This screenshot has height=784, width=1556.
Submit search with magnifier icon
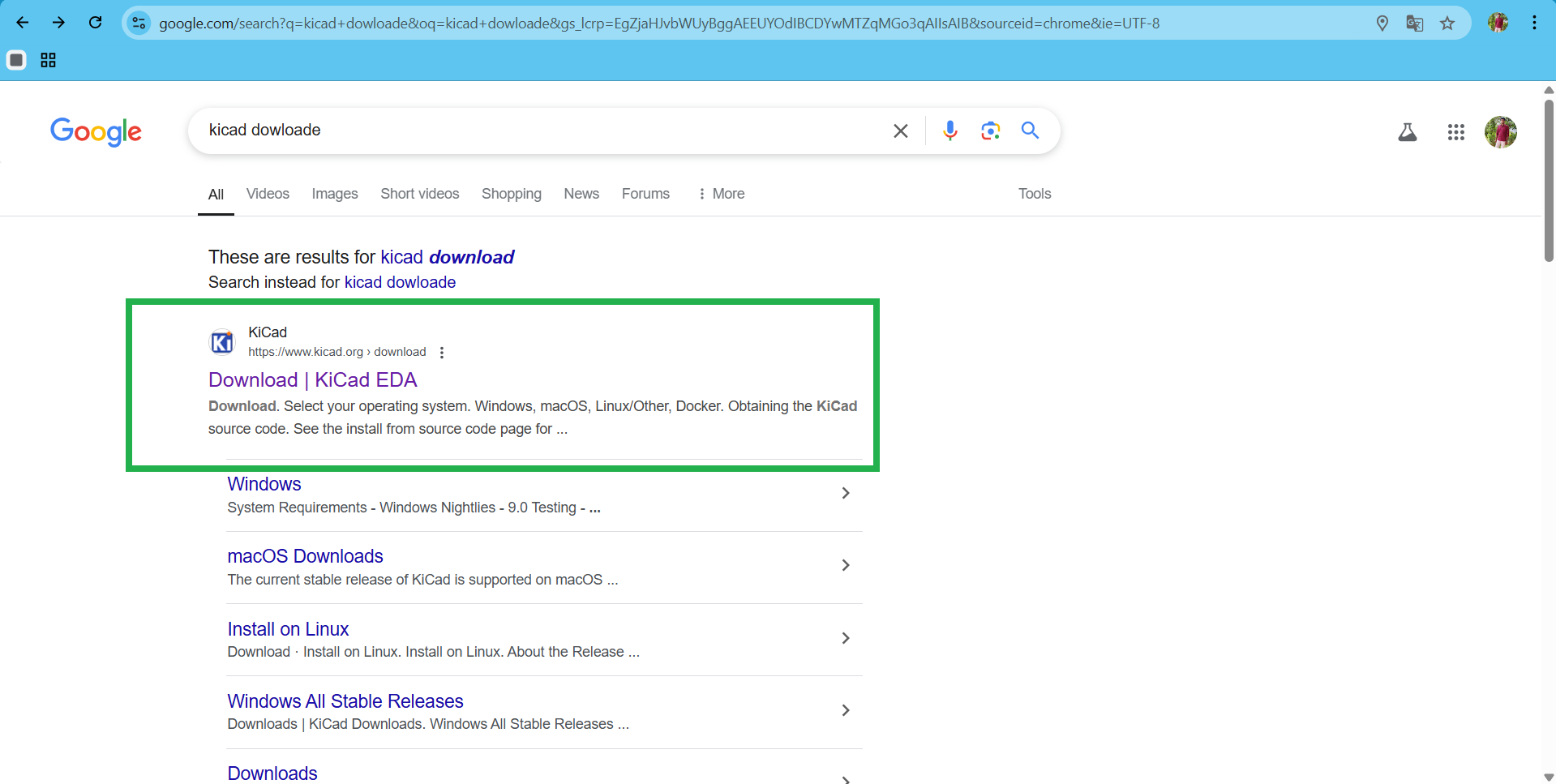coord(1030,130)
